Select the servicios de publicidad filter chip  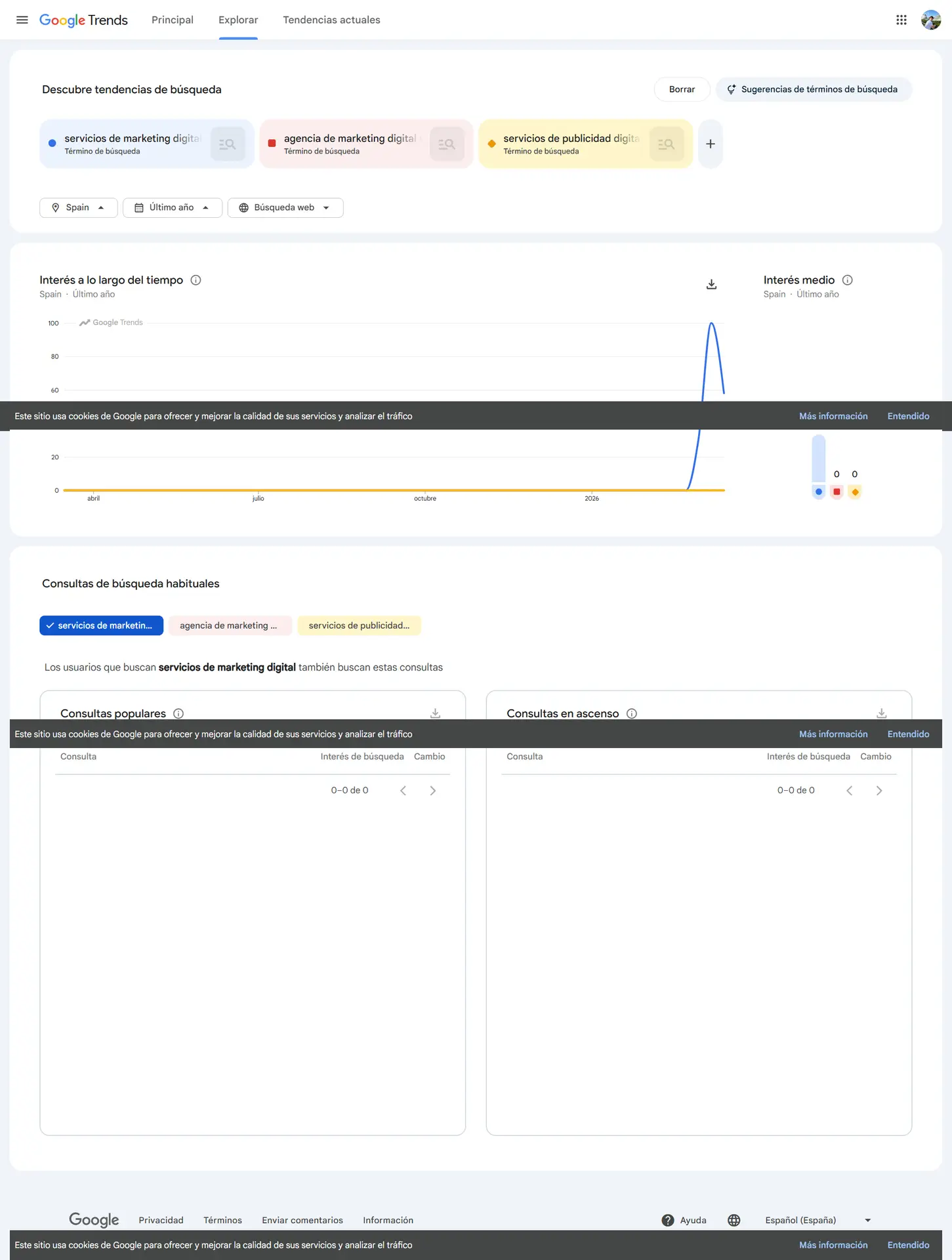[x=359, y=625]
